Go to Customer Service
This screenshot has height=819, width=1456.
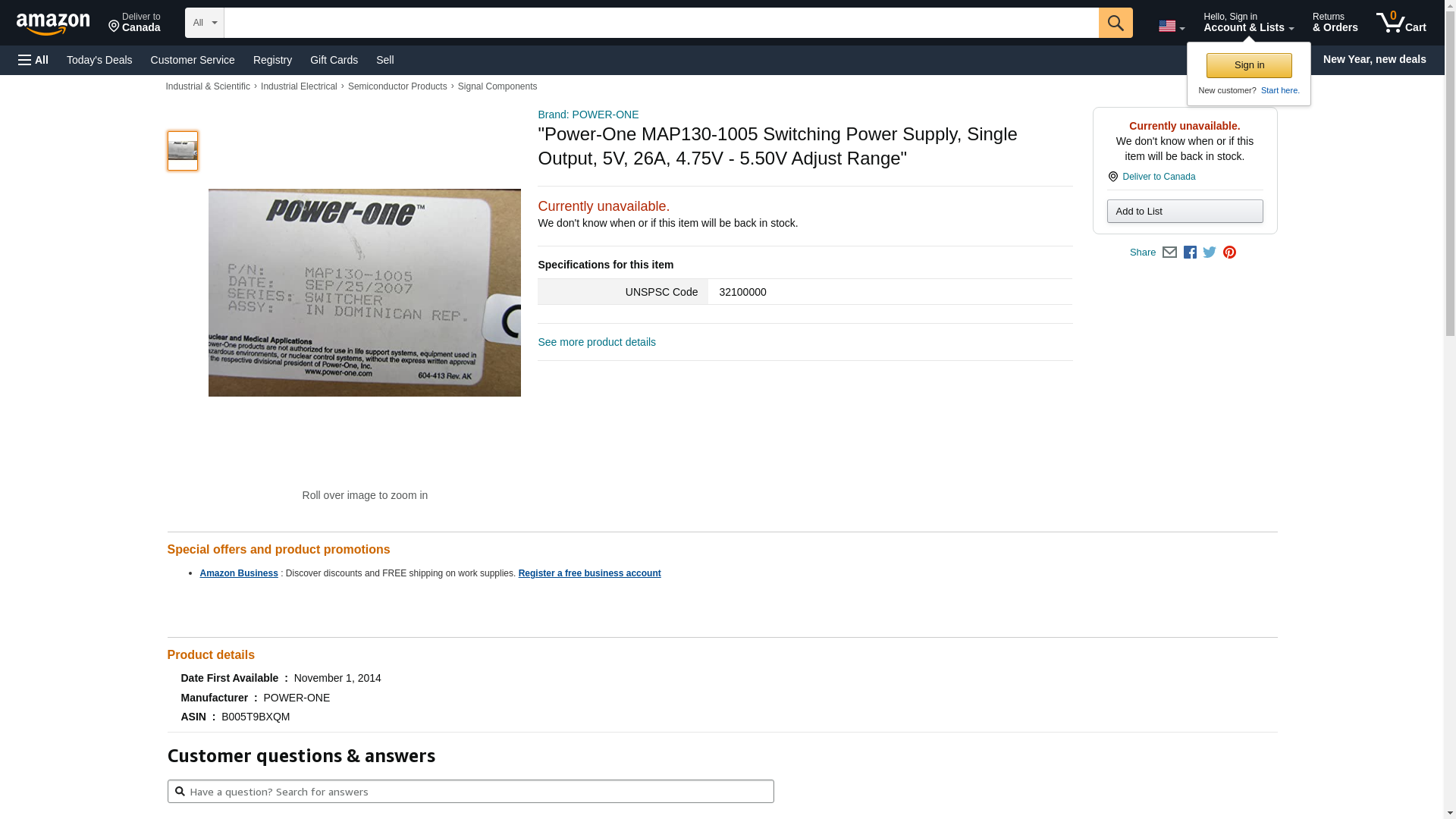pos(193,60)
